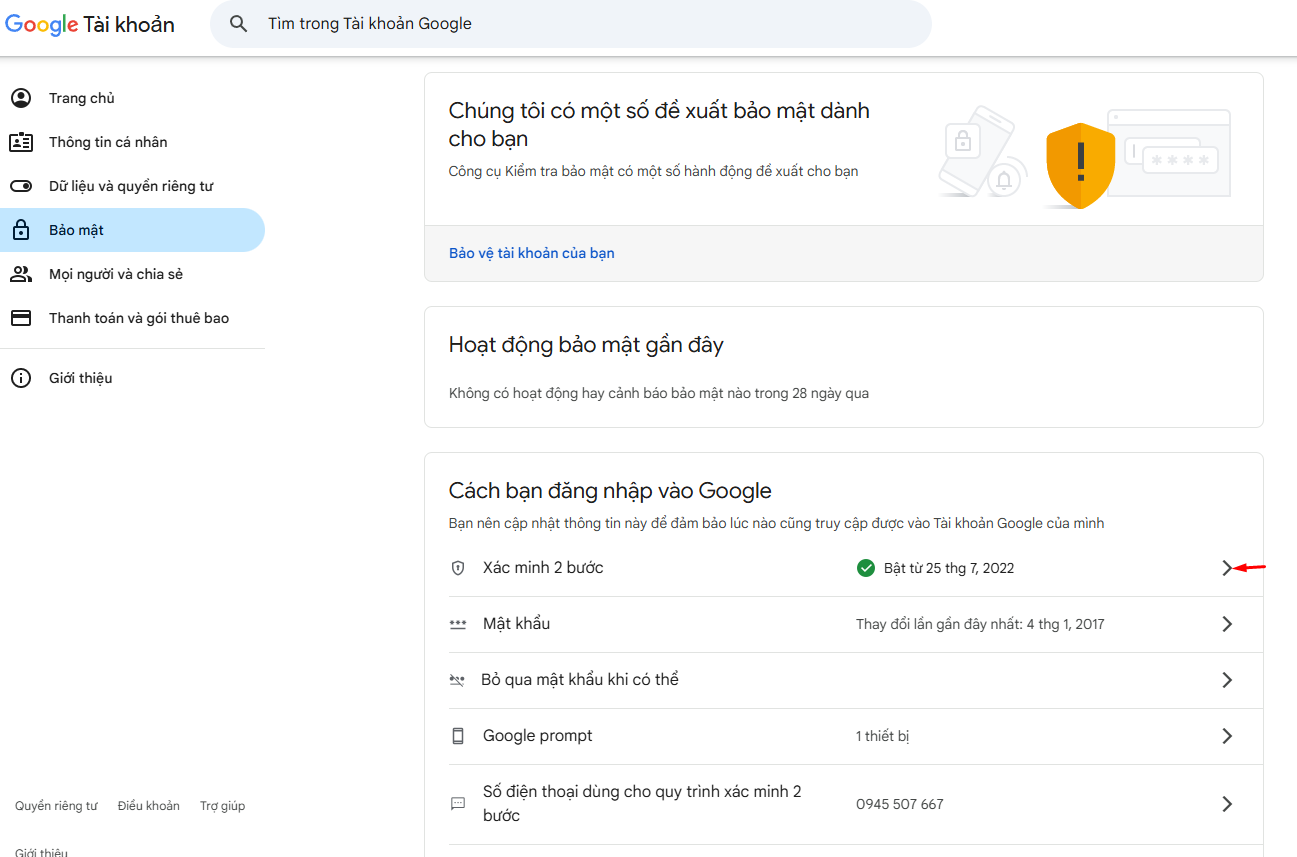Click the Dữ liệu và quyền riêng tư toggle icon
This screenshot has height=857, width=1297.
point(20,186)
